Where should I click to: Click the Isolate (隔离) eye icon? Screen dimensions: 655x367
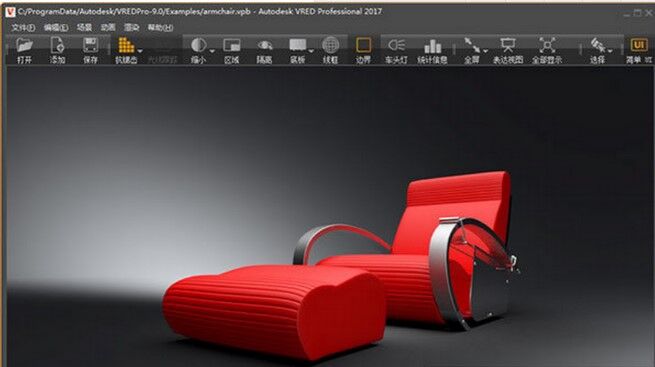(264, 45)
